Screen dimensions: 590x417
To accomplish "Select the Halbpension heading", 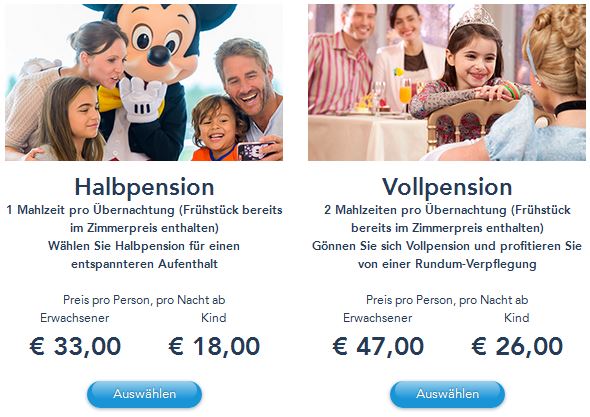I will pyautogui.click(x=144, y=187).
